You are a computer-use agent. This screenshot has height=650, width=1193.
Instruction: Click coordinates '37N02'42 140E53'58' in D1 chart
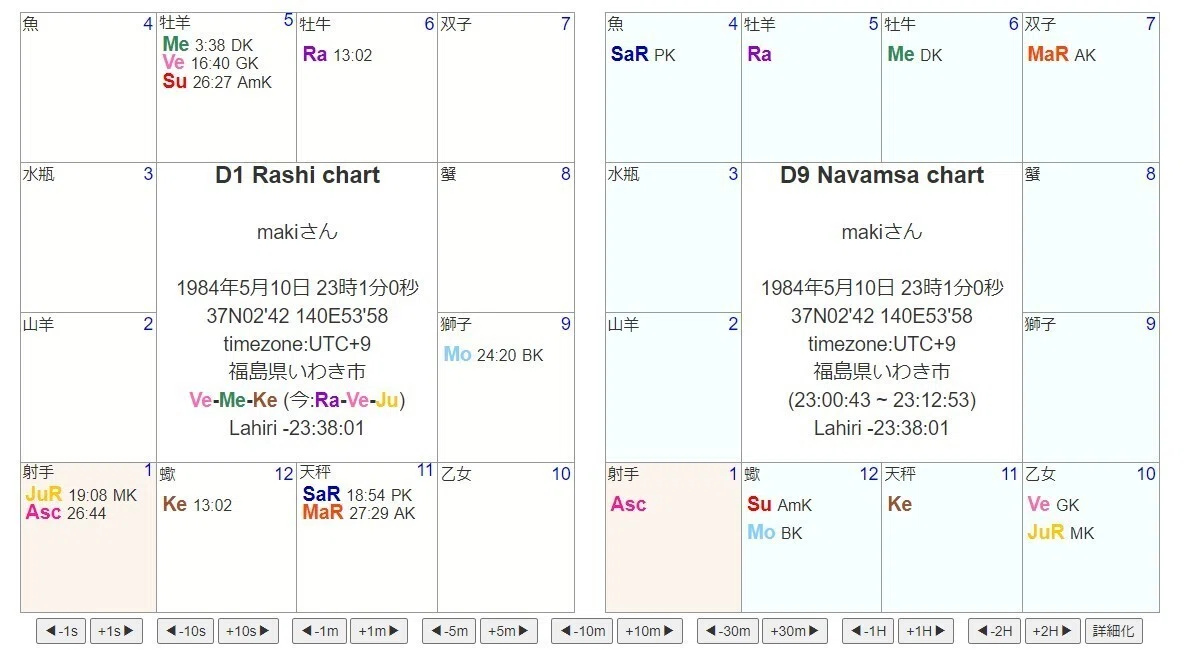pyautogui.click(x=297, y=316)
